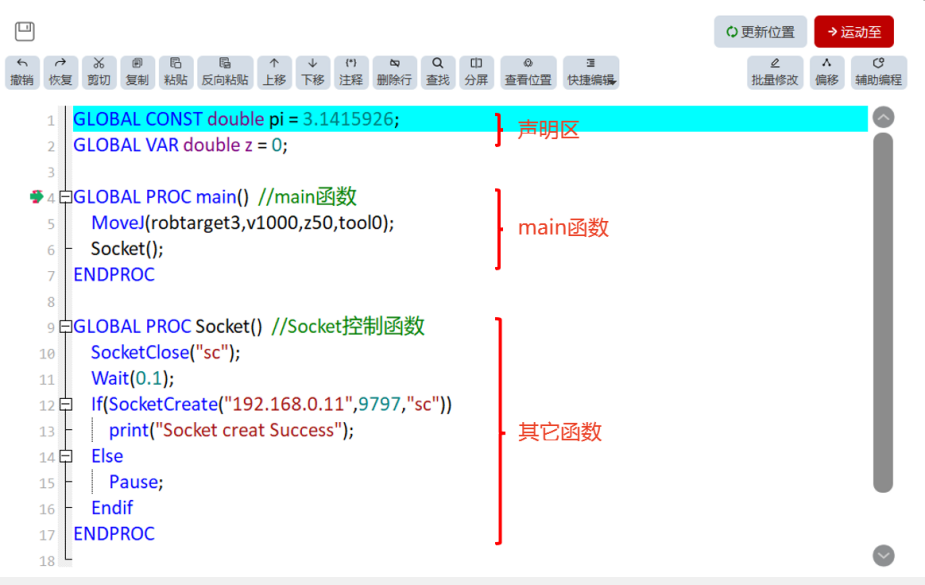Open search with 查找 icon
The image size is (925, 585).
pos(438,73)
